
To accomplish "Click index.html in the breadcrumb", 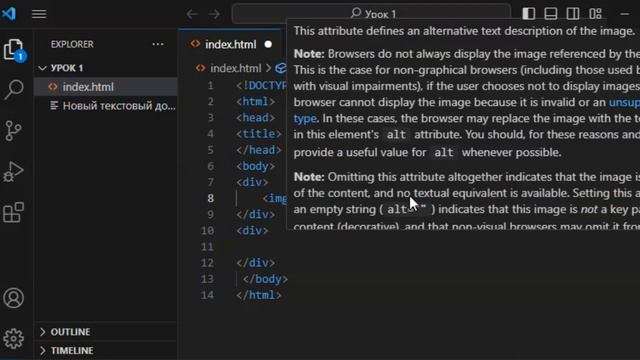I will click(x=236, y=68).
